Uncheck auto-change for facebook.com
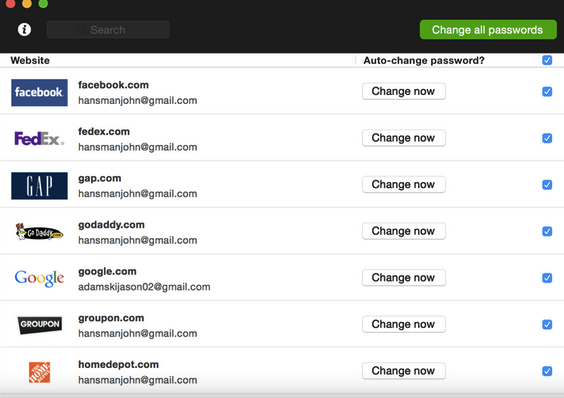The width and height of the screenshot is (564, 398). (547, 92)
